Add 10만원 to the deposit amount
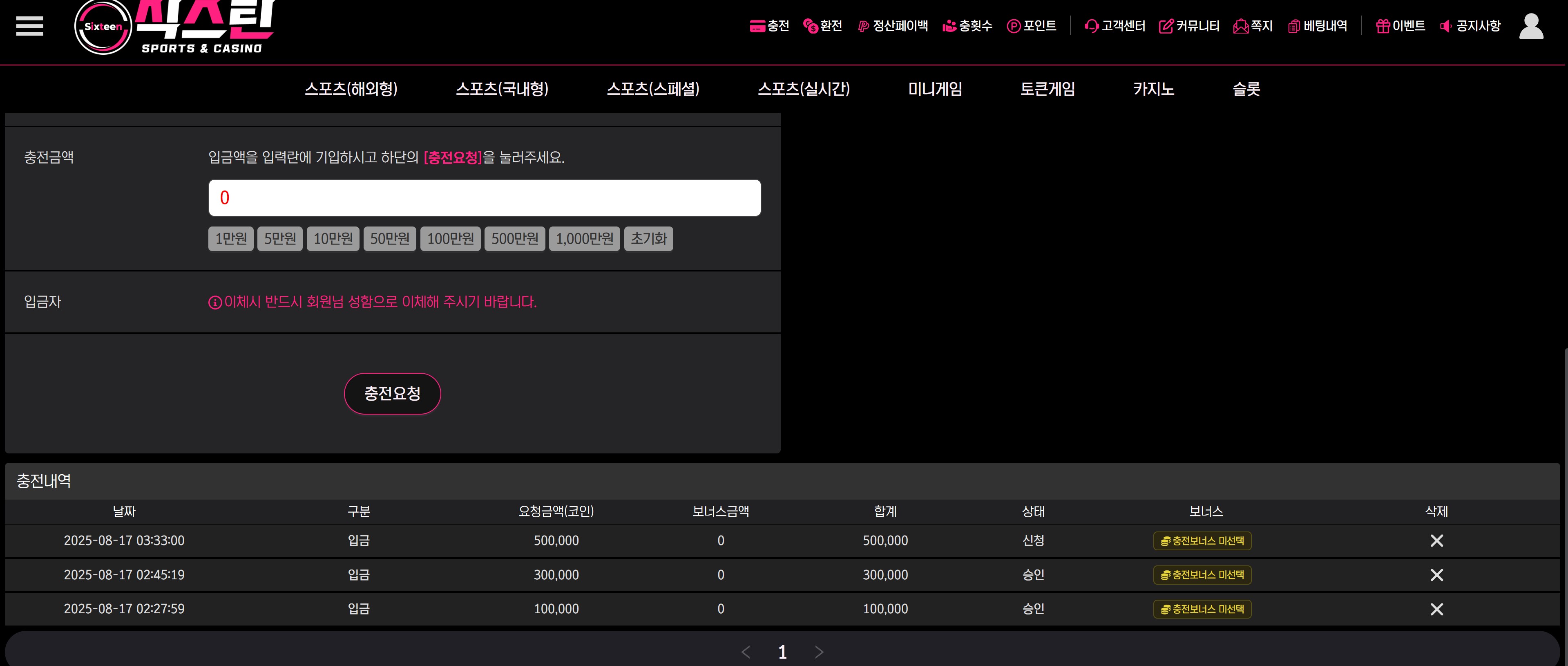1568x666 pixels. tap(333, 238)
